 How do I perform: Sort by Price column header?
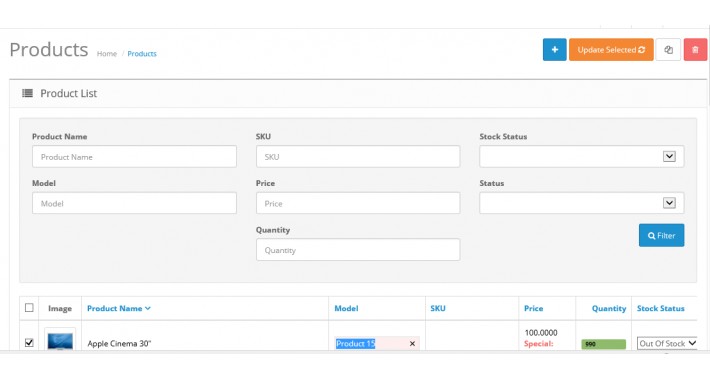533,308
